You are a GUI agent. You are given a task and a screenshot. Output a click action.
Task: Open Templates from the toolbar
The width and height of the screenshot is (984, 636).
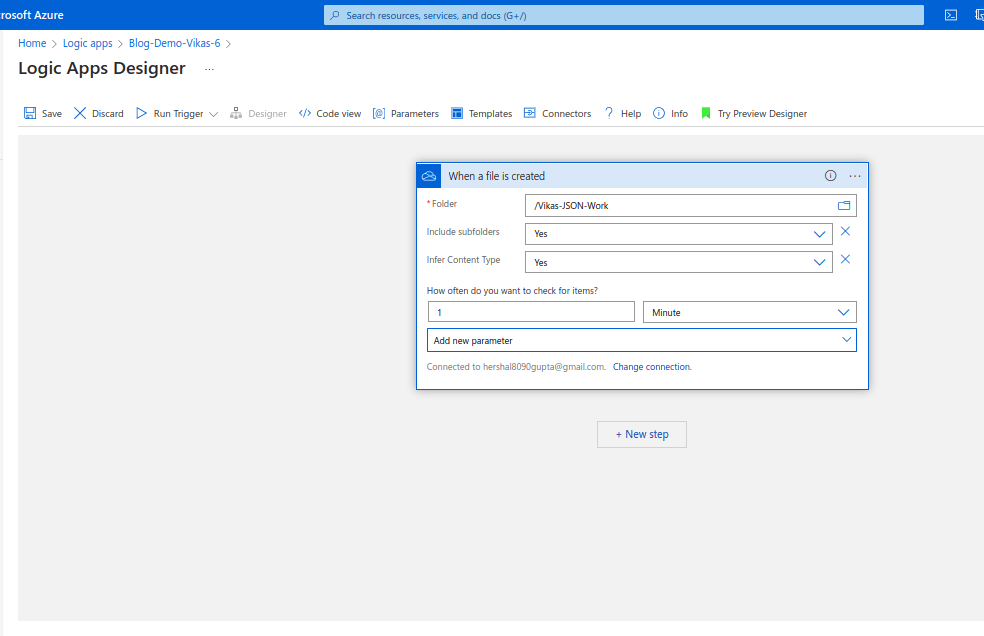click(490, 114)
